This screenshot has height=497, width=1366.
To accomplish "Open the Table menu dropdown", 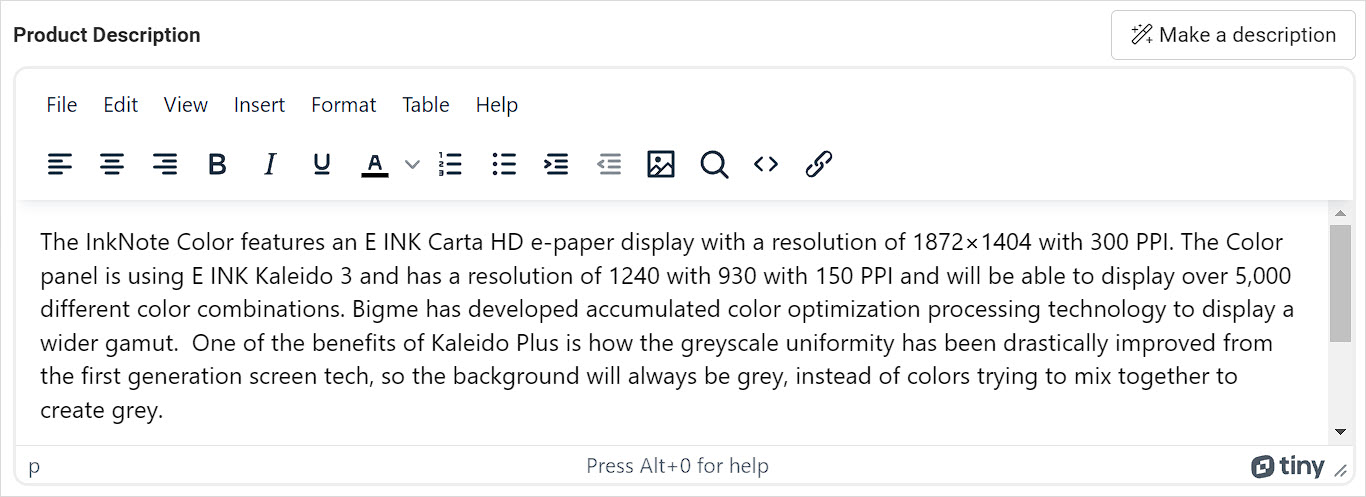I will coord(426,105).
